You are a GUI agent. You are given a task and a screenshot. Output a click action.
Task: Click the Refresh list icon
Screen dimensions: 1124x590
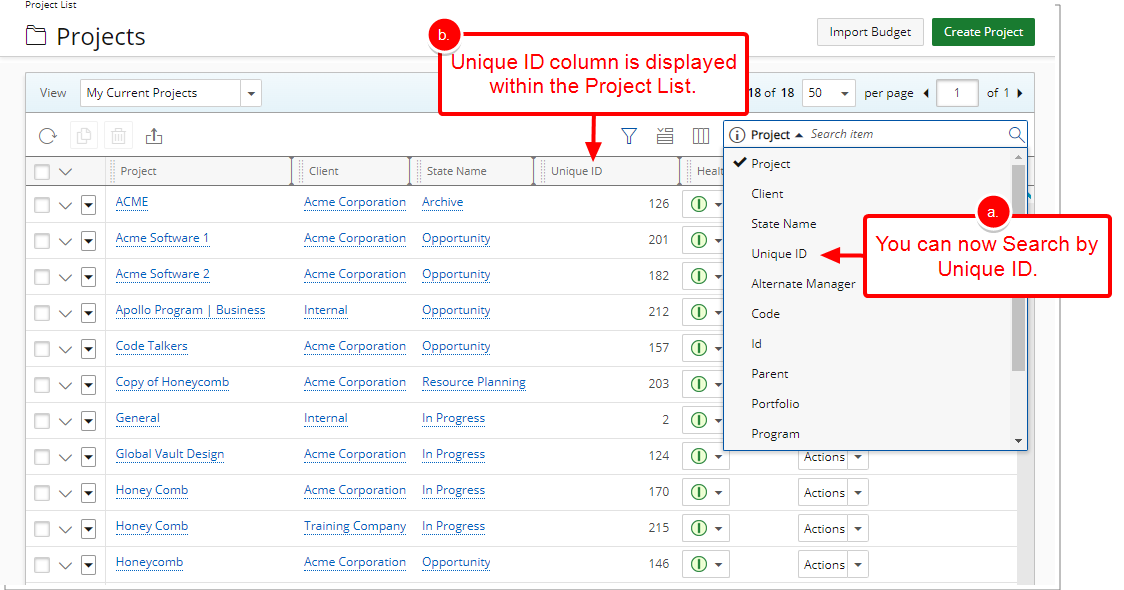[x=47, y=136]
